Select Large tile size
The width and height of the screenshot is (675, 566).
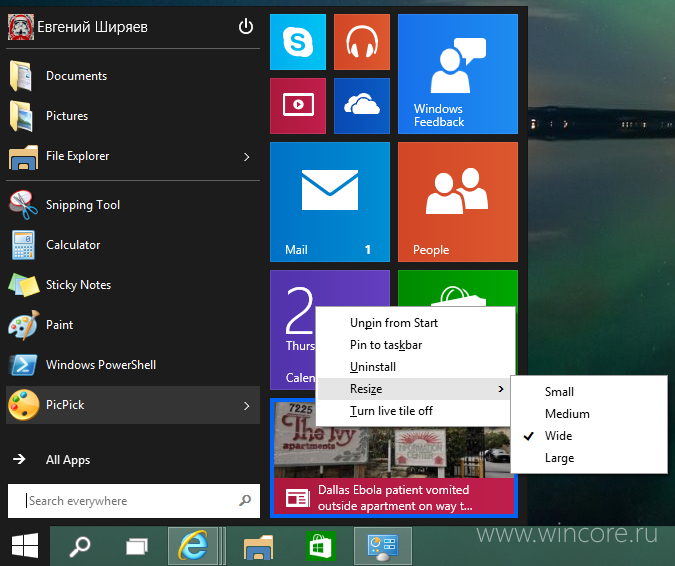[x=589, y=458]
